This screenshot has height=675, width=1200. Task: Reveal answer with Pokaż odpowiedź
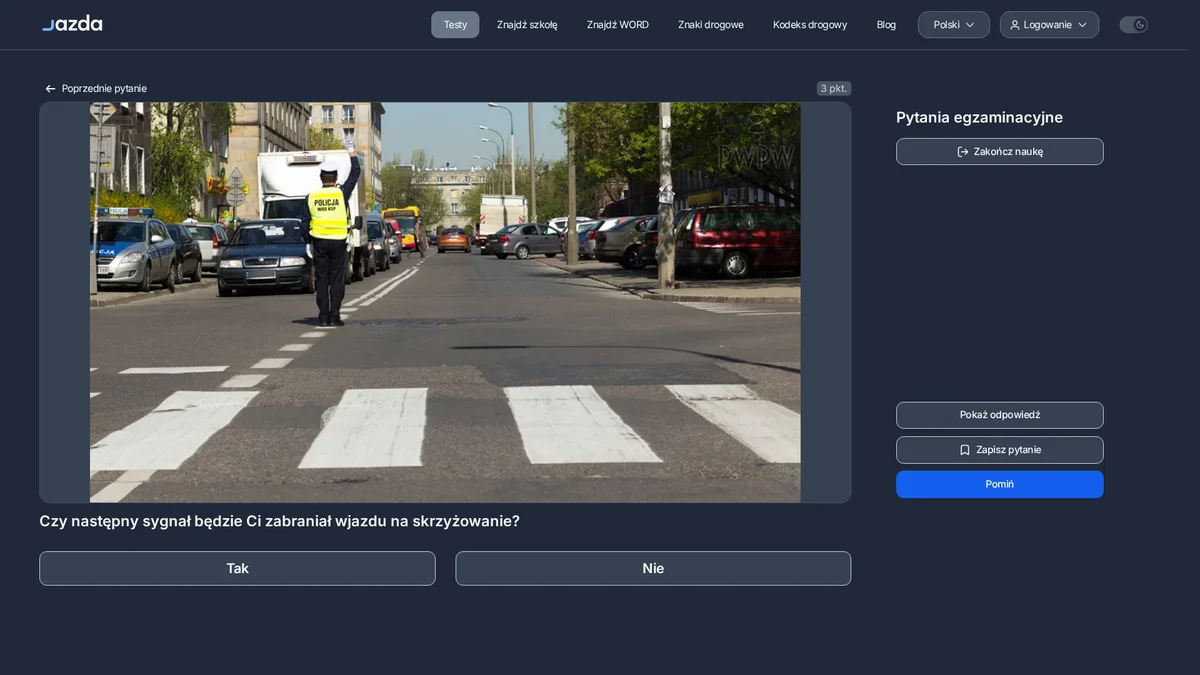point(1000,415)
